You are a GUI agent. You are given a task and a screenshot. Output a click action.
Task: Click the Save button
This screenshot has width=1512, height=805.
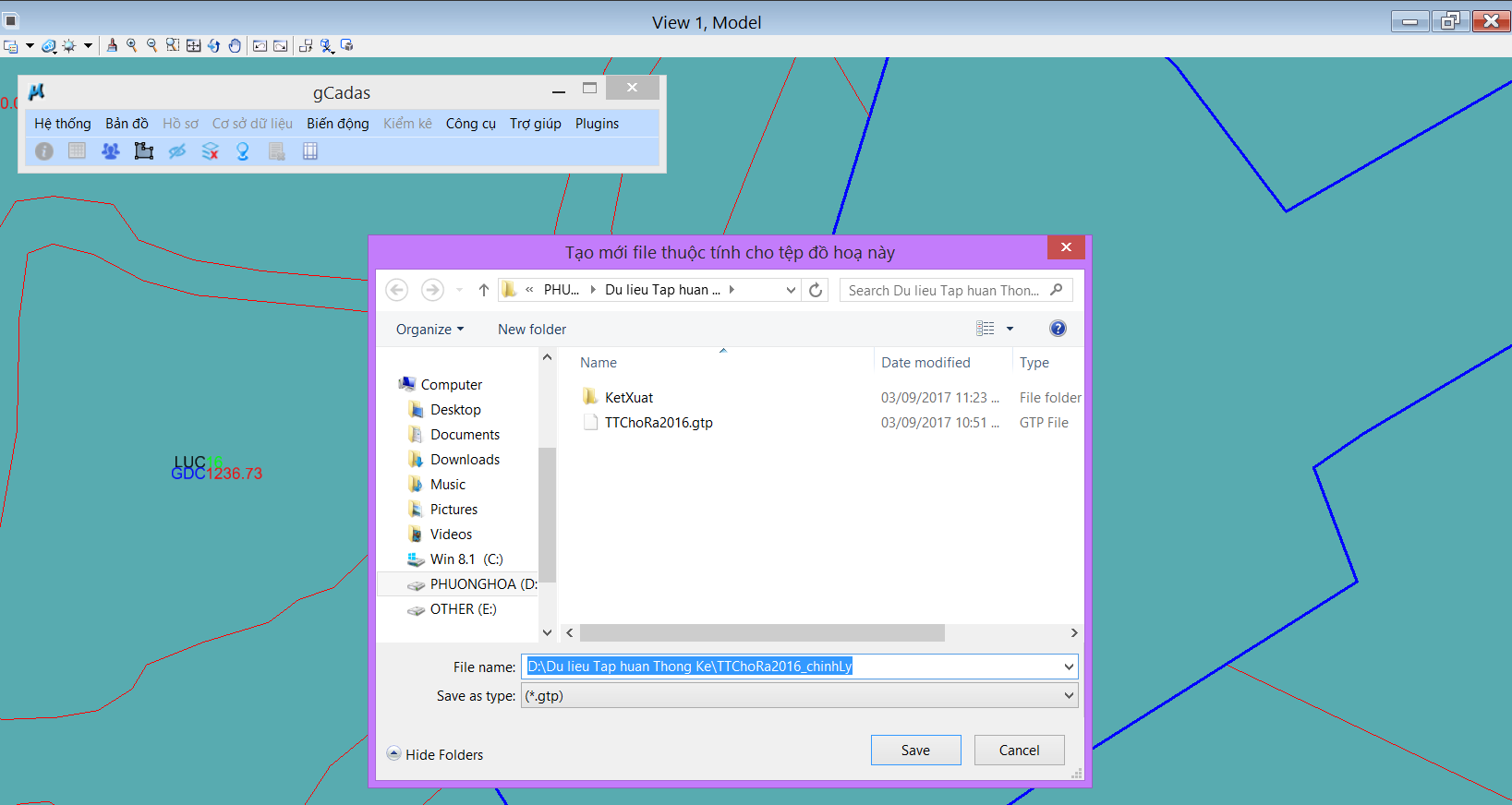point(915,751)
